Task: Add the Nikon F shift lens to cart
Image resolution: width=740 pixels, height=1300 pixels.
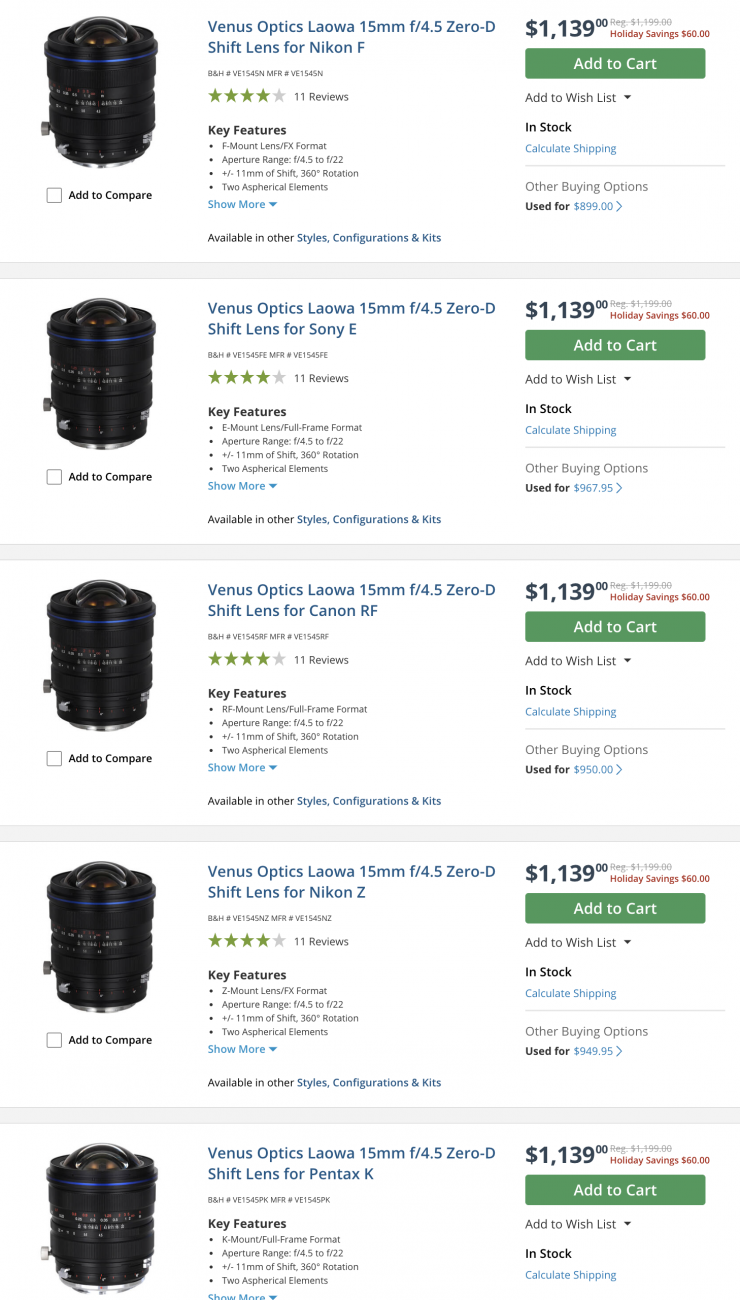Action: click(615, 64)
